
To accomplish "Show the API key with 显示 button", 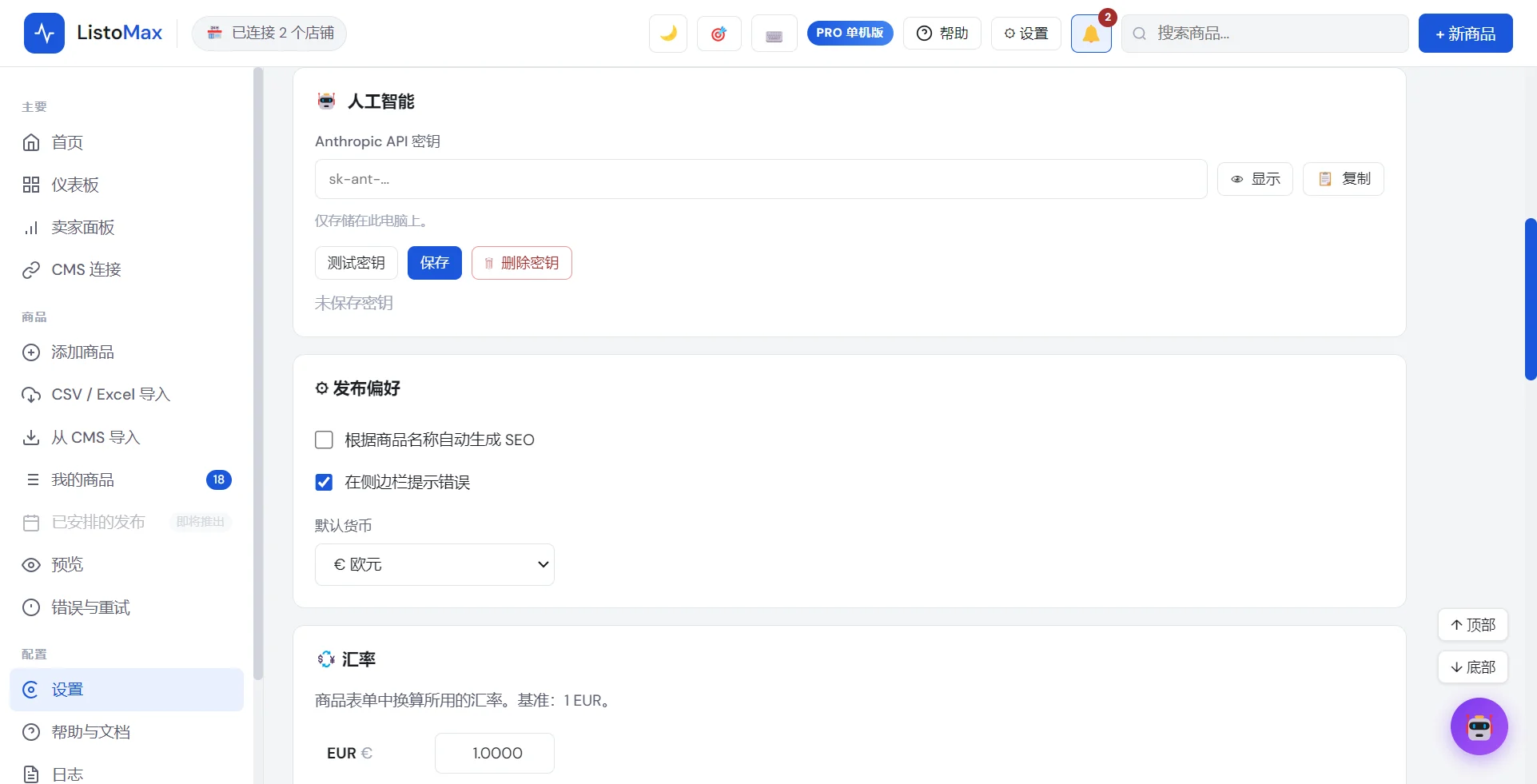I will (1255, 179).
